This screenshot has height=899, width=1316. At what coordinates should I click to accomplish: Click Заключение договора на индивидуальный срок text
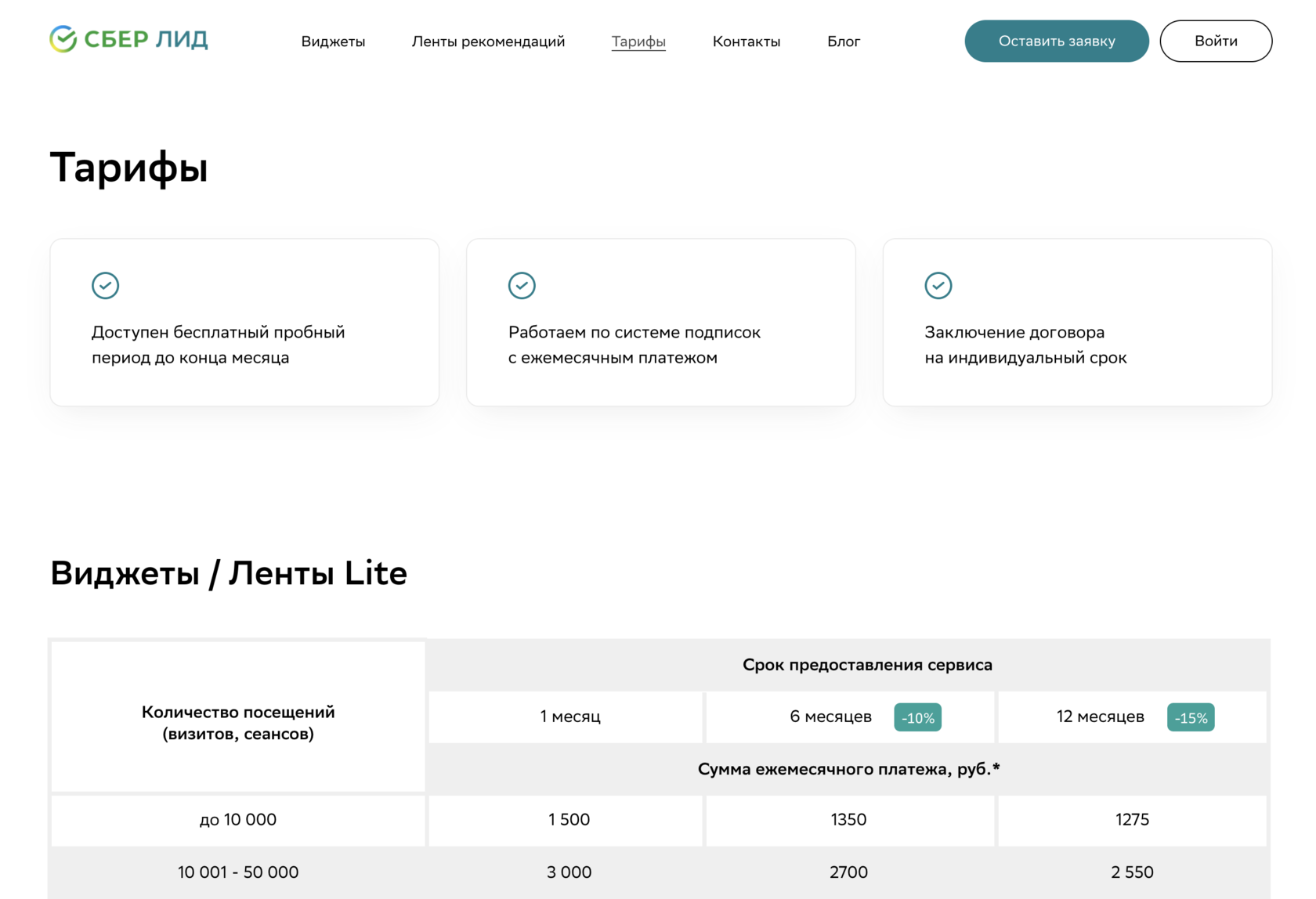coord(1025,345)
